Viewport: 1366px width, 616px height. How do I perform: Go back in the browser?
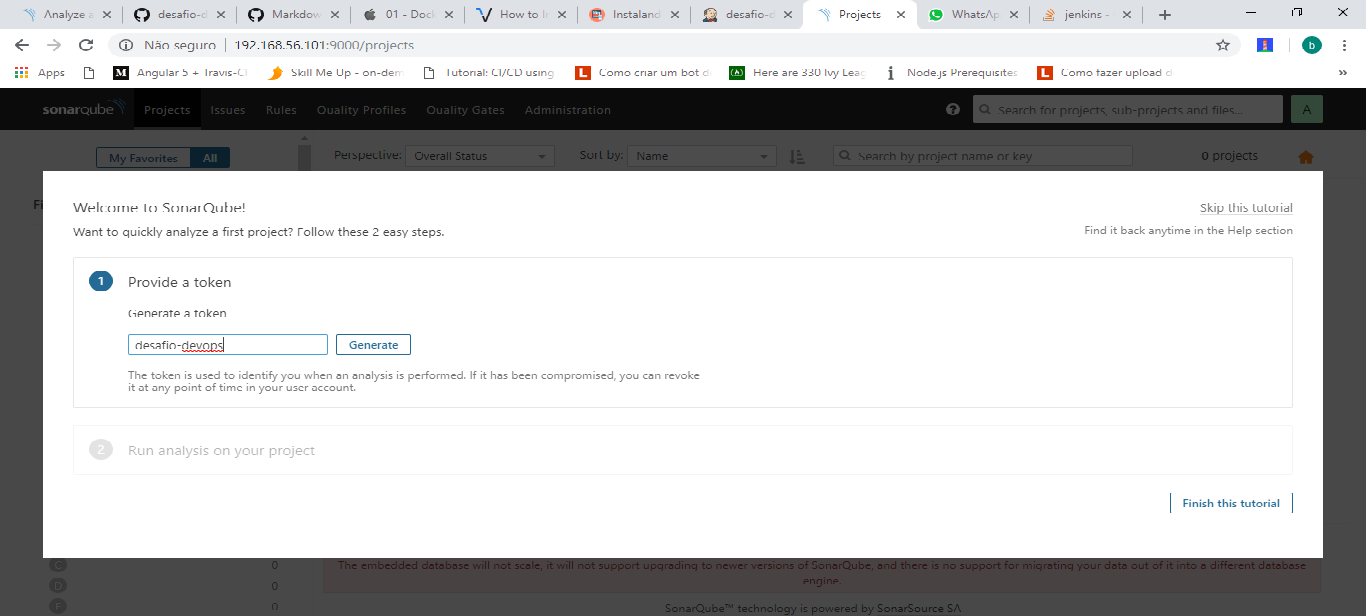22,45
